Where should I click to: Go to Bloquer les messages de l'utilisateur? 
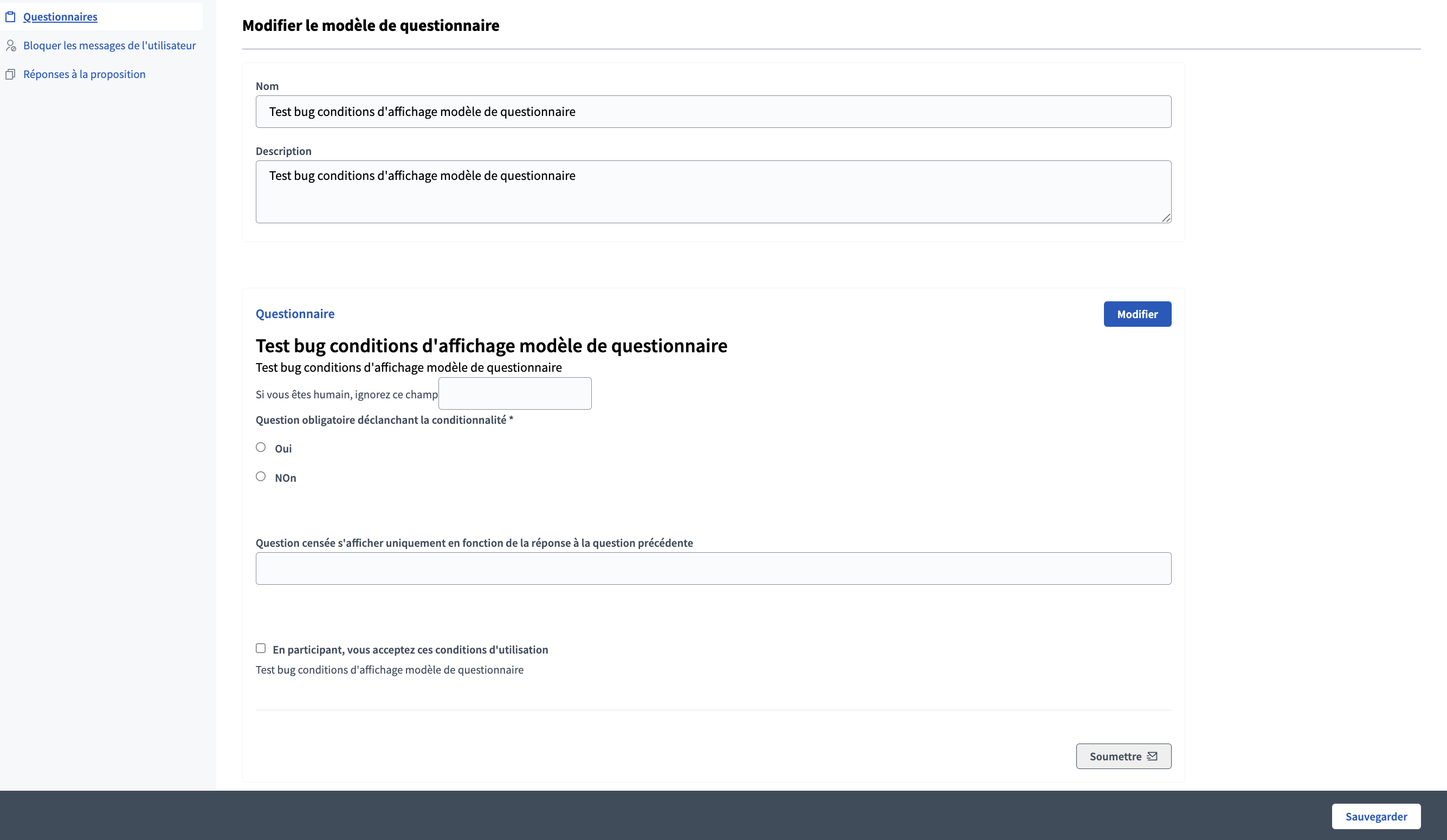109,46
